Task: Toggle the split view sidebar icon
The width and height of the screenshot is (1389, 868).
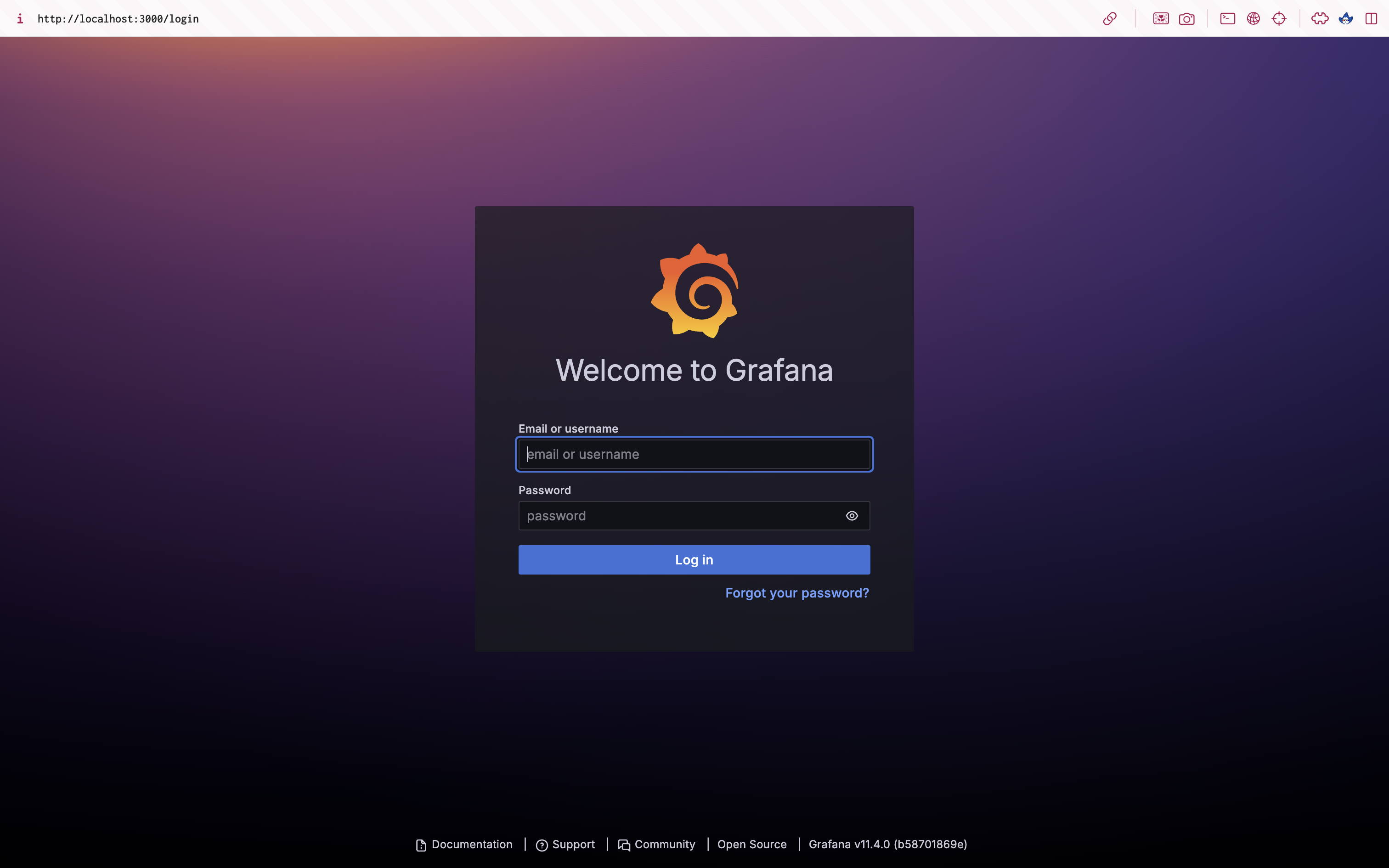Action: pos(1371,18)
